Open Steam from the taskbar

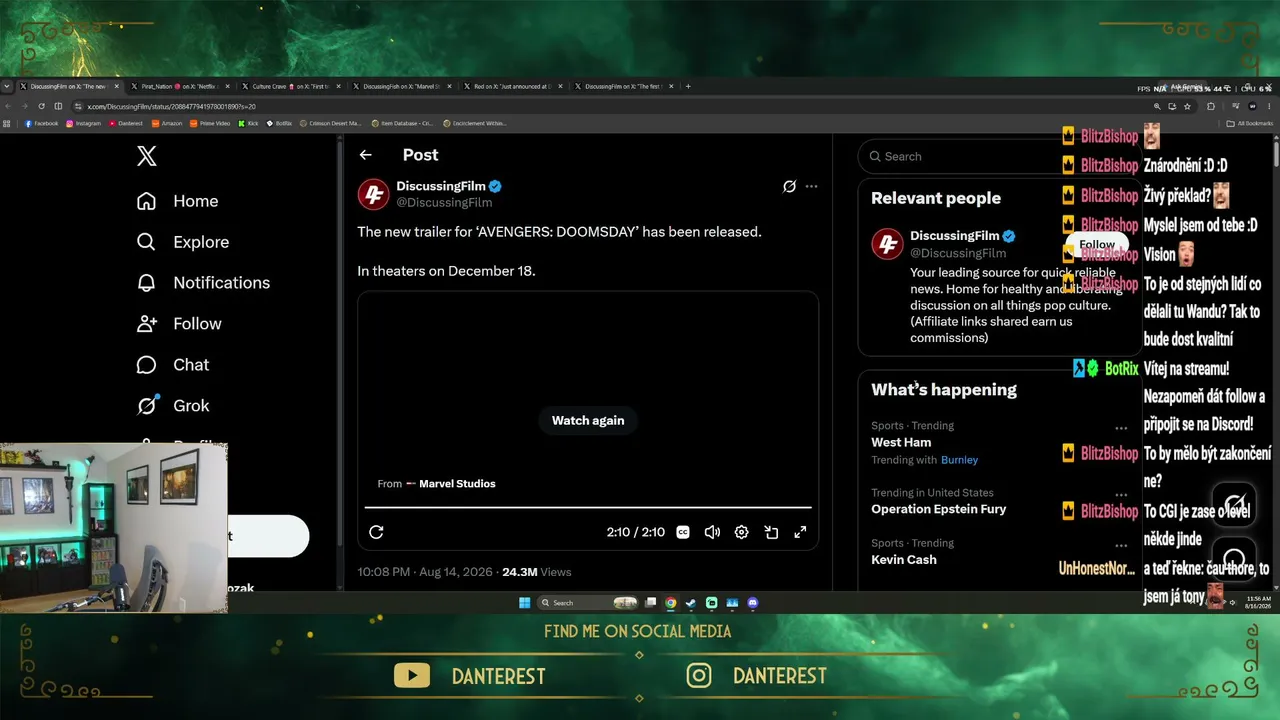pyautogui.click(x=691, y=603)
